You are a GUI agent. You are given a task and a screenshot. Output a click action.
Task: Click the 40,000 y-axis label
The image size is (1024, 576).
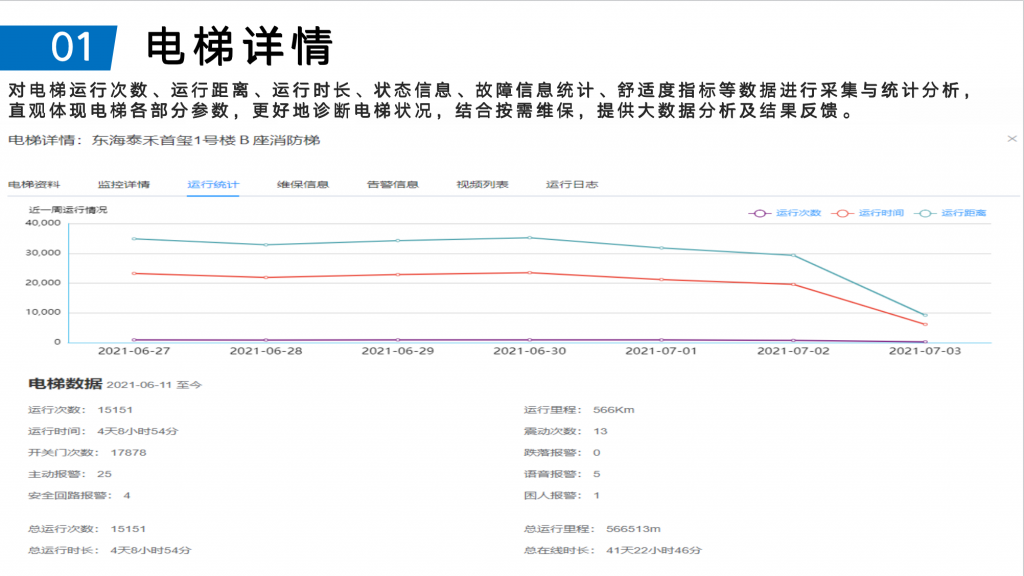43,223
